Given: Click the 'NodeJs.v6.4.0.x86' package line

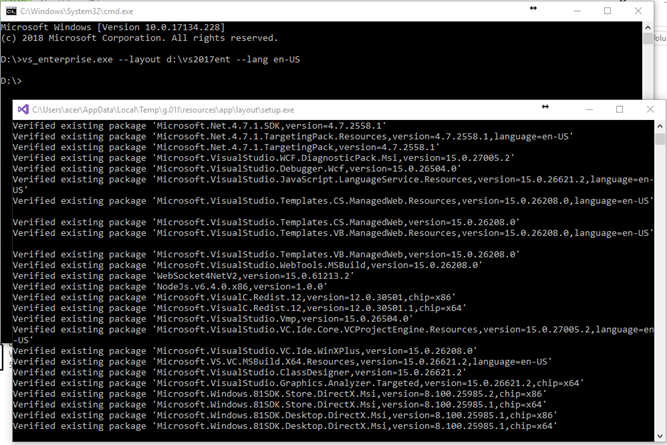Looking at the screenshot, I should pos(170,286).
